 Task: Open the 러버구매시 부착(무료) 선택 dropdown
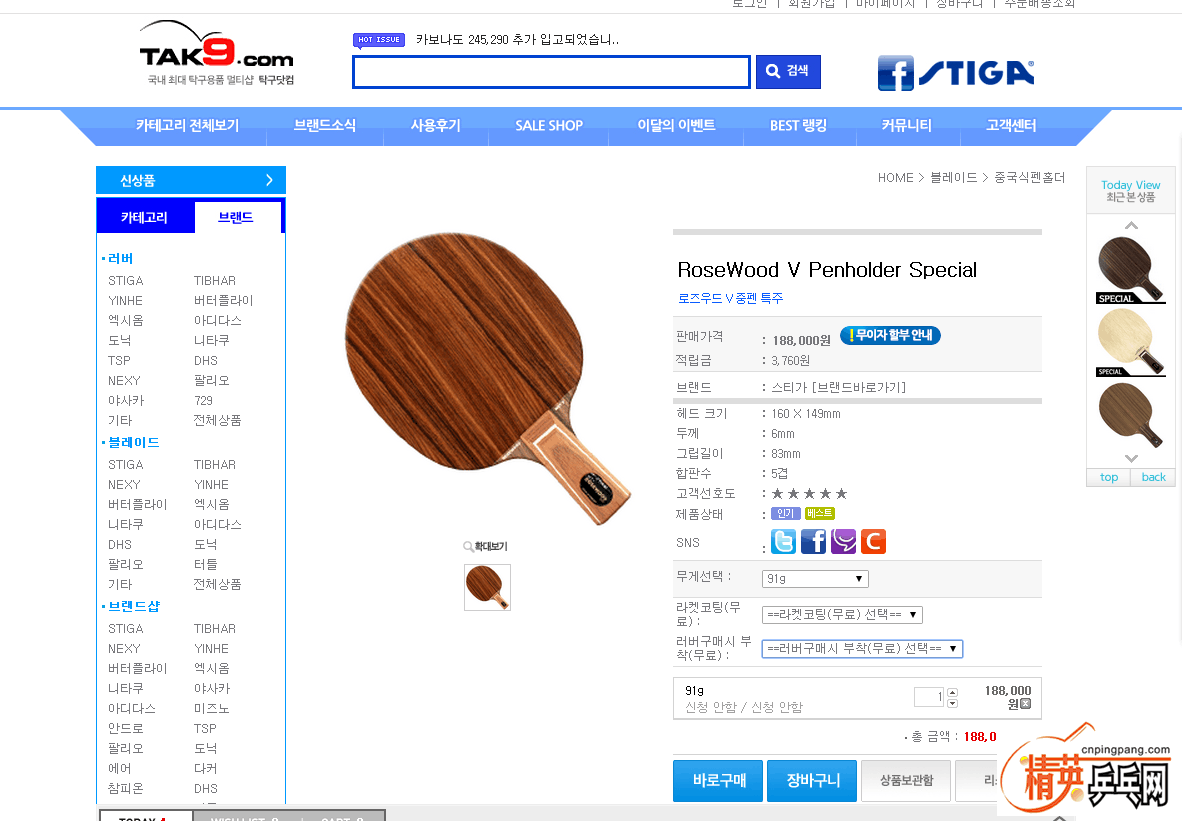pos(862,648)
